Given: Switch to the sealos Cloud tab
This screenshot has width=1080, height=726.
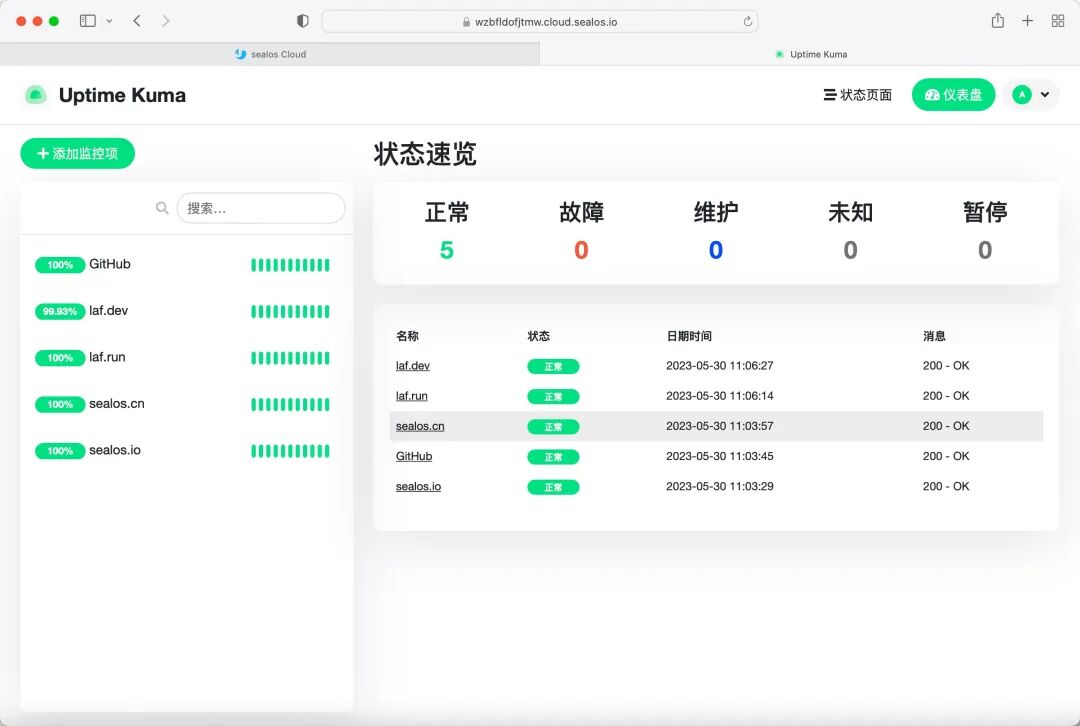Looking at the screenshot, I should point(270,54).
